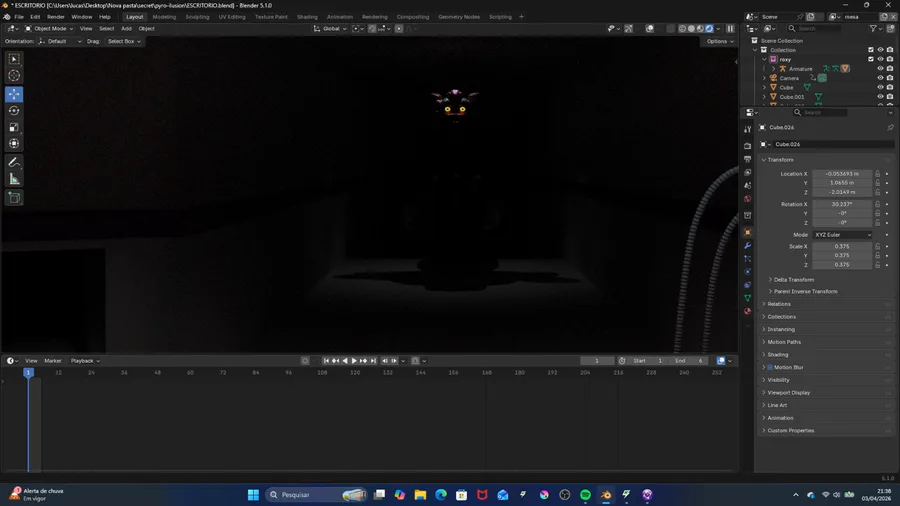The image size is (900, 506).
Task: Open the XYZ Euler rotation mode dropdown
Action: click(843, 235)
